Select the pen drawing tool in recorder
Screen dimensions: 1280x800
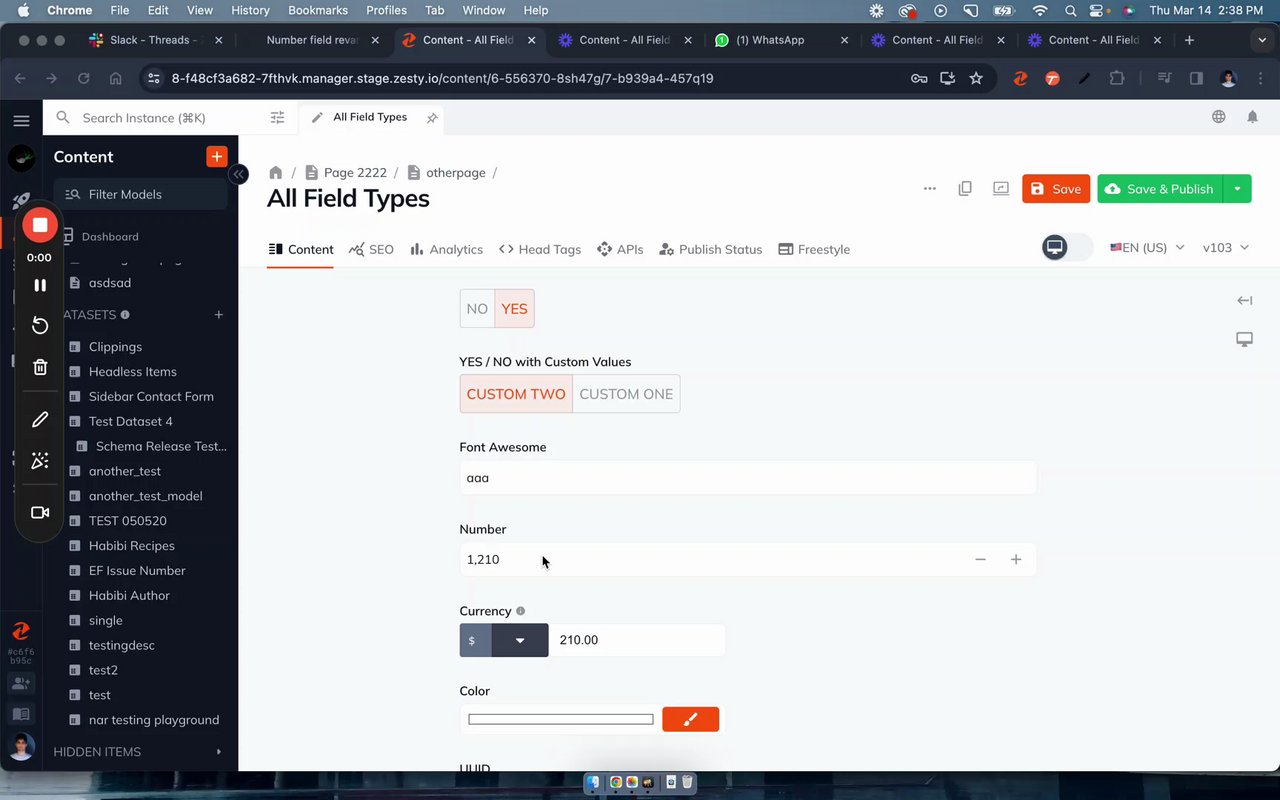pos(40,420)
